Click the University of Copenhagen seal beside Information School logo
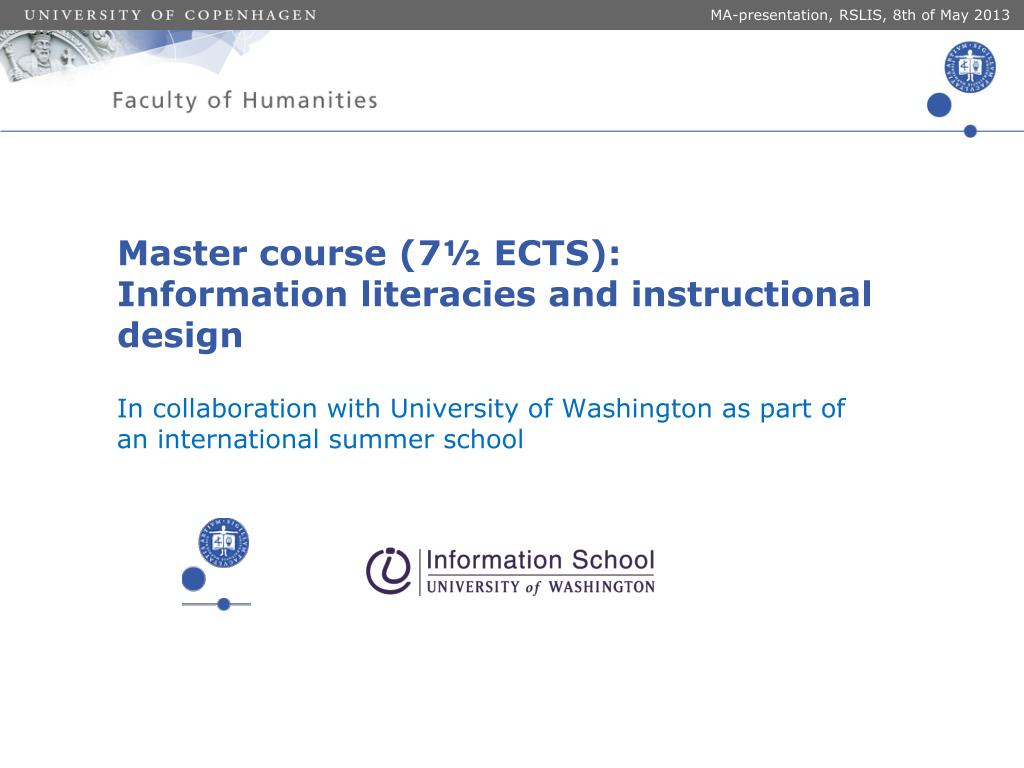This screenshot has width=1024, height=768. tap(223, 543)
